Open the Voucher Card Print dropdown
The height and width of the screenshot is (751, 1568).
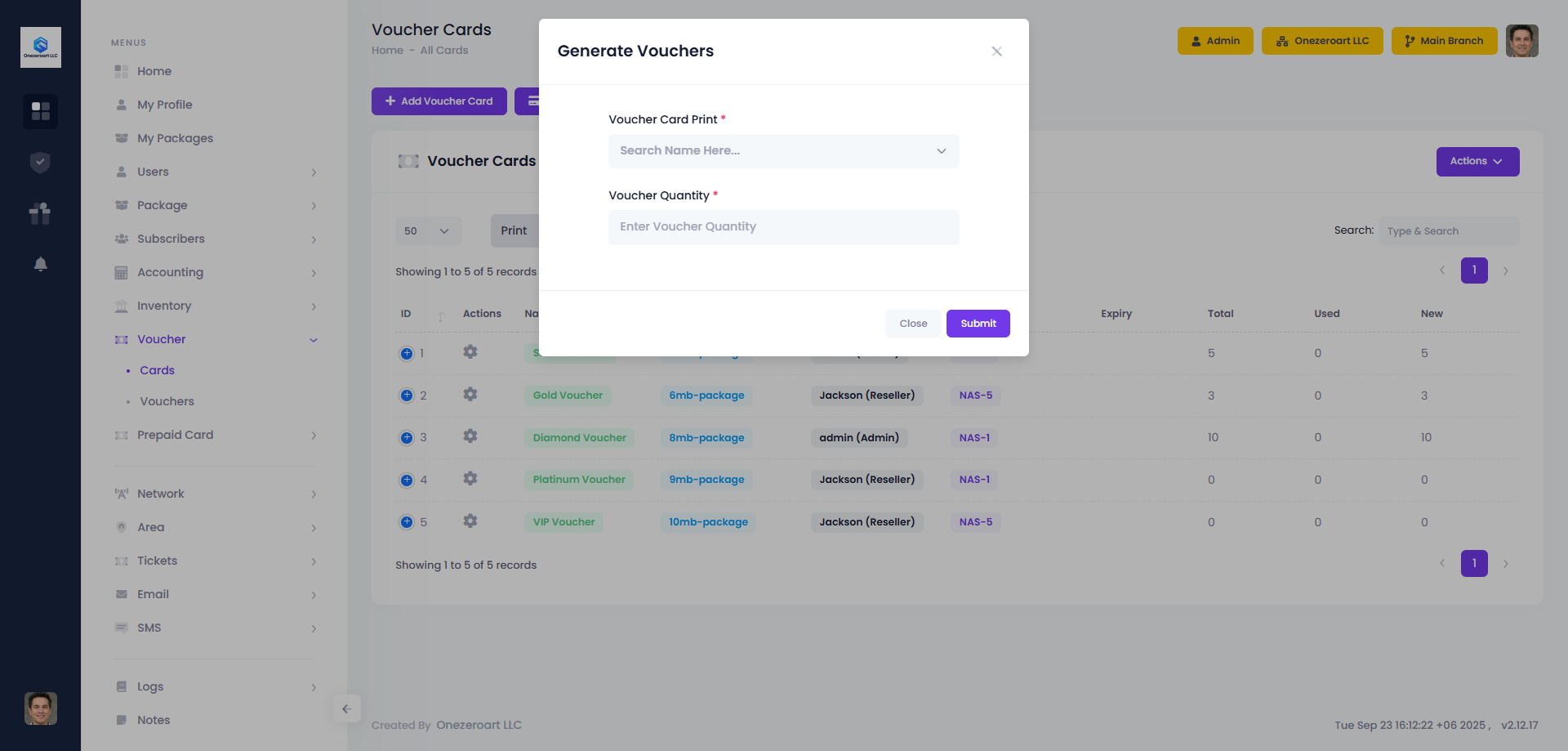point(783,151)
